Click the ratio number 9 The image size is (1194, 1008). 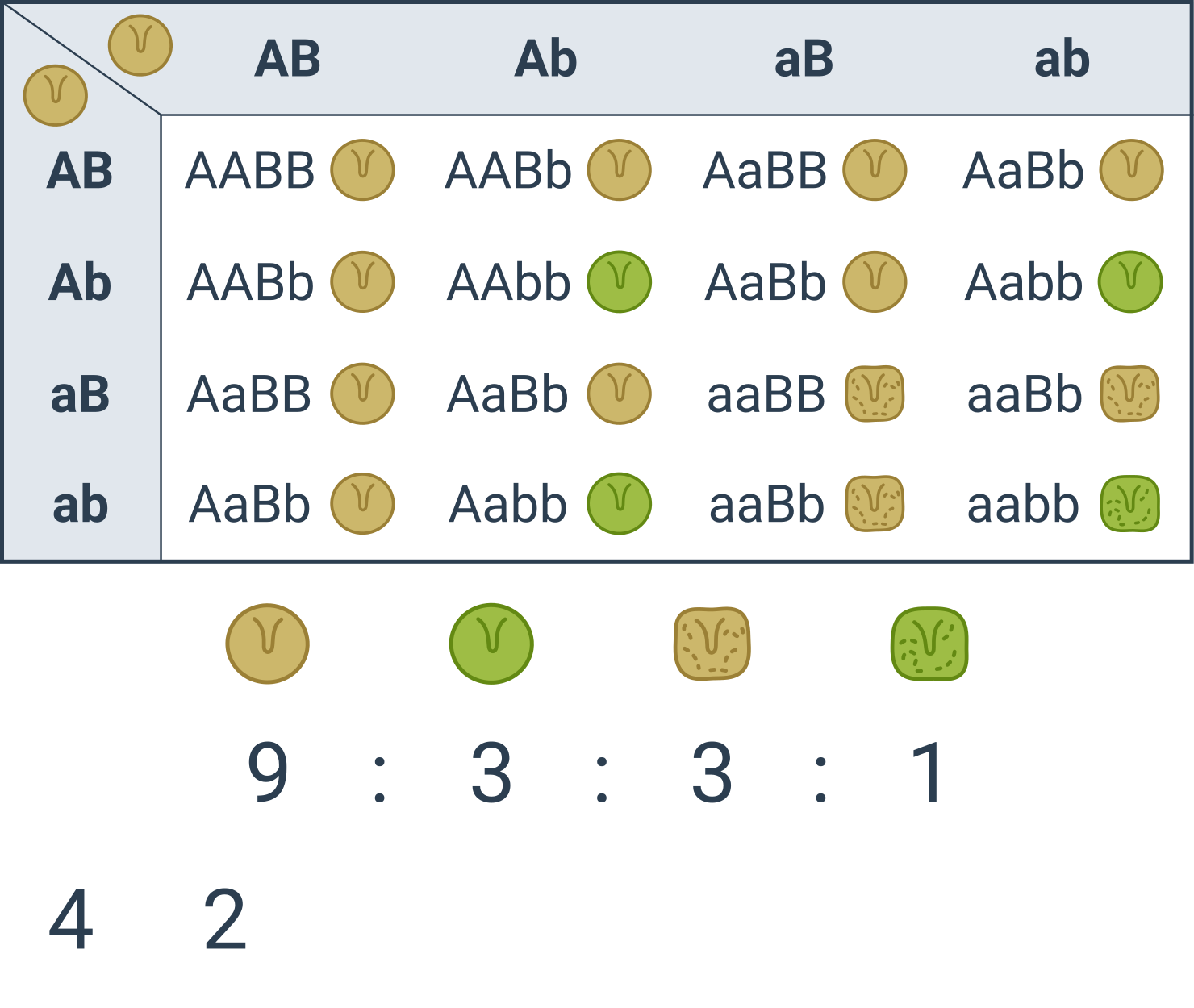(x=268, y=773)
